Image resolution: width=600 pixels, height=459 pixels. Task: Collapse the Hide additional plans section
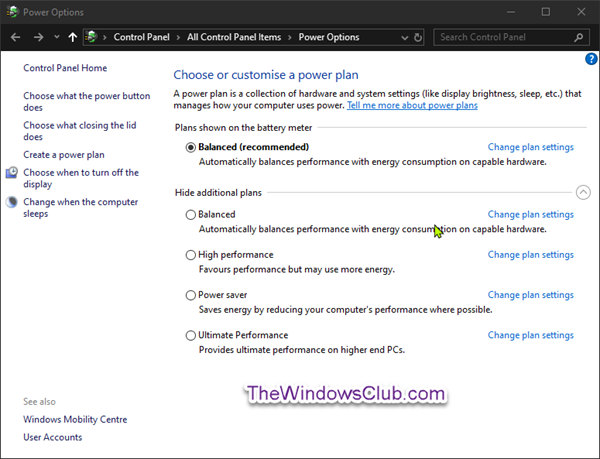[x=582, y=192]
